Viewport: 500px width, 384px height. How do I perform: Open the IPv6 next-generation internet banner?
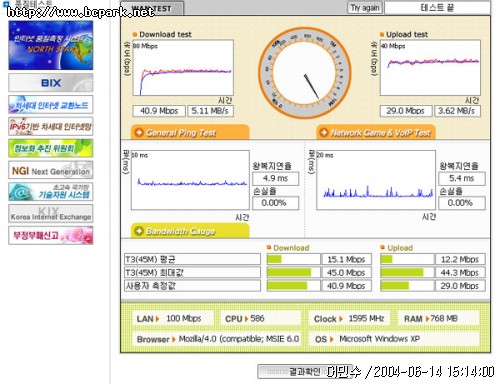pos(51,126)
